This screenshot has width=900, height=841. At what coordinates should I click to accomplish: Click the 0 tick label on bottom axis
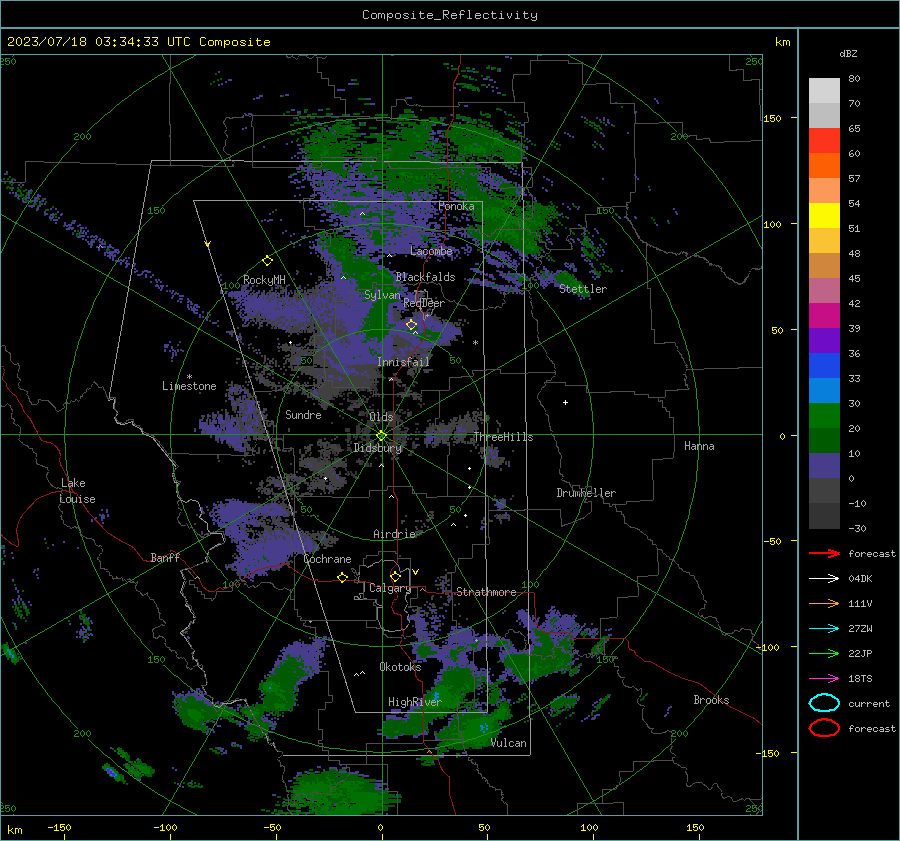pyautogui.click(x=380, y=827)
